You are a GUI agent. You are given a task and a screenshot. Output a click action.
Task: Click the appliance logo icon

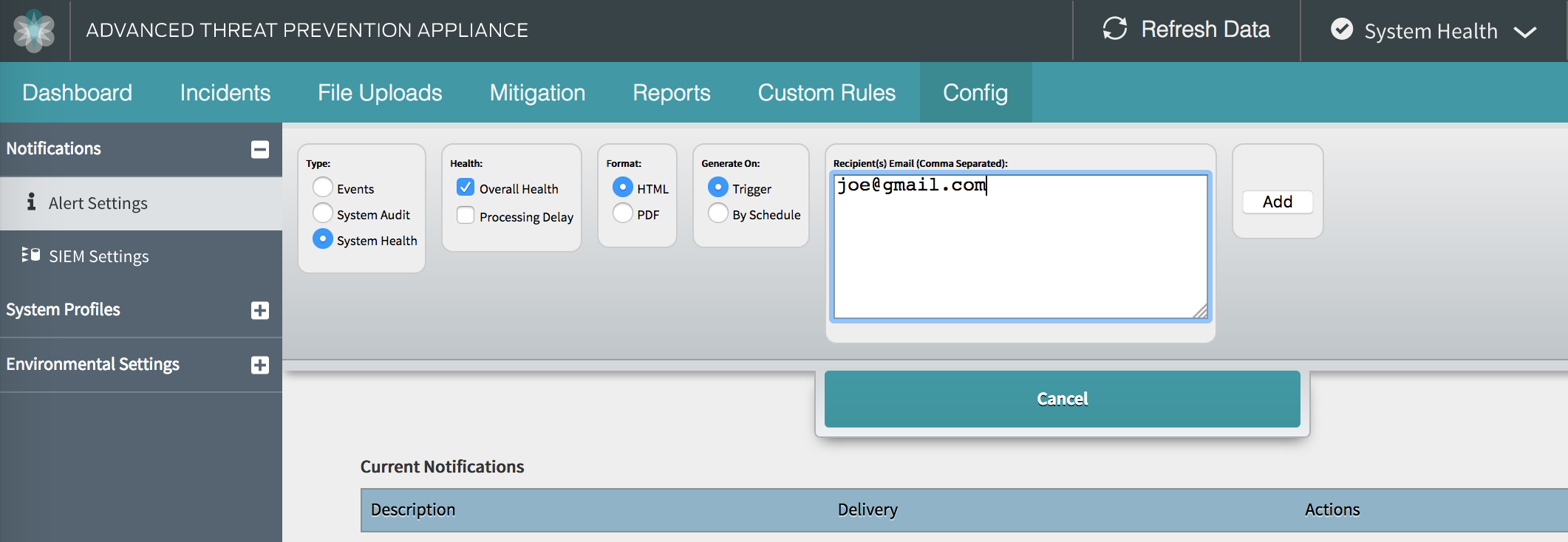pos(34,31)
